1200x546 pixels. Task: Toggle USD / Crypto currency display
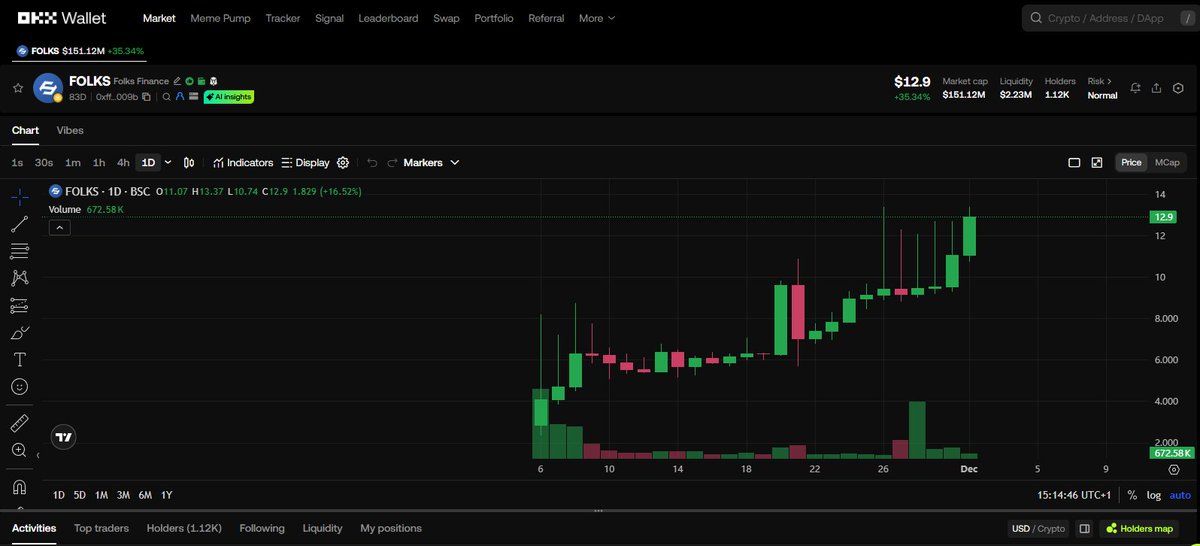pyautogui.click(x=1039, y=528)
